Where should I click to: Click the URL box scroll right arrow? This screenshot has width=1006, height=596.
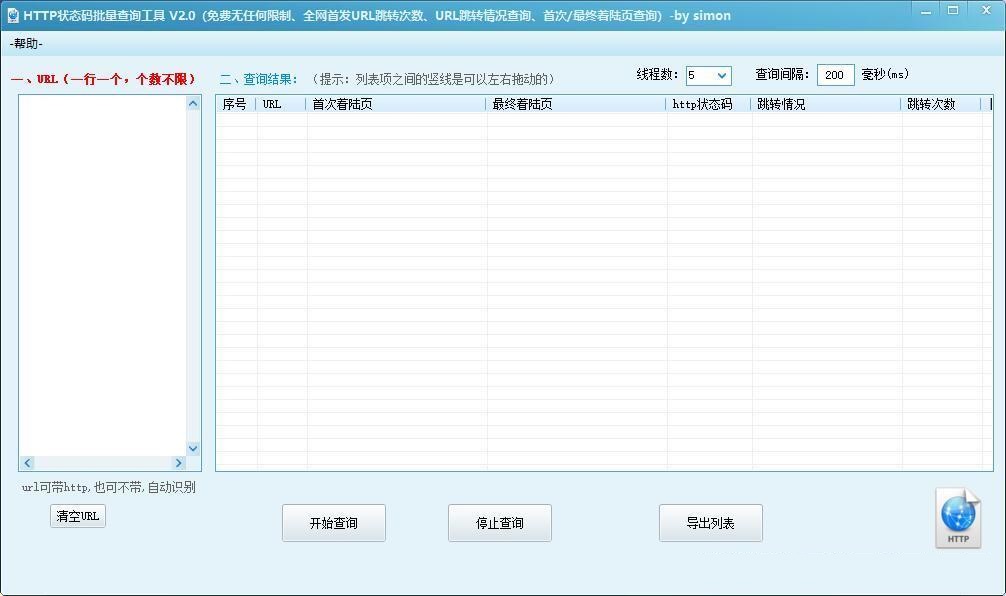click(x=178, y=463)
